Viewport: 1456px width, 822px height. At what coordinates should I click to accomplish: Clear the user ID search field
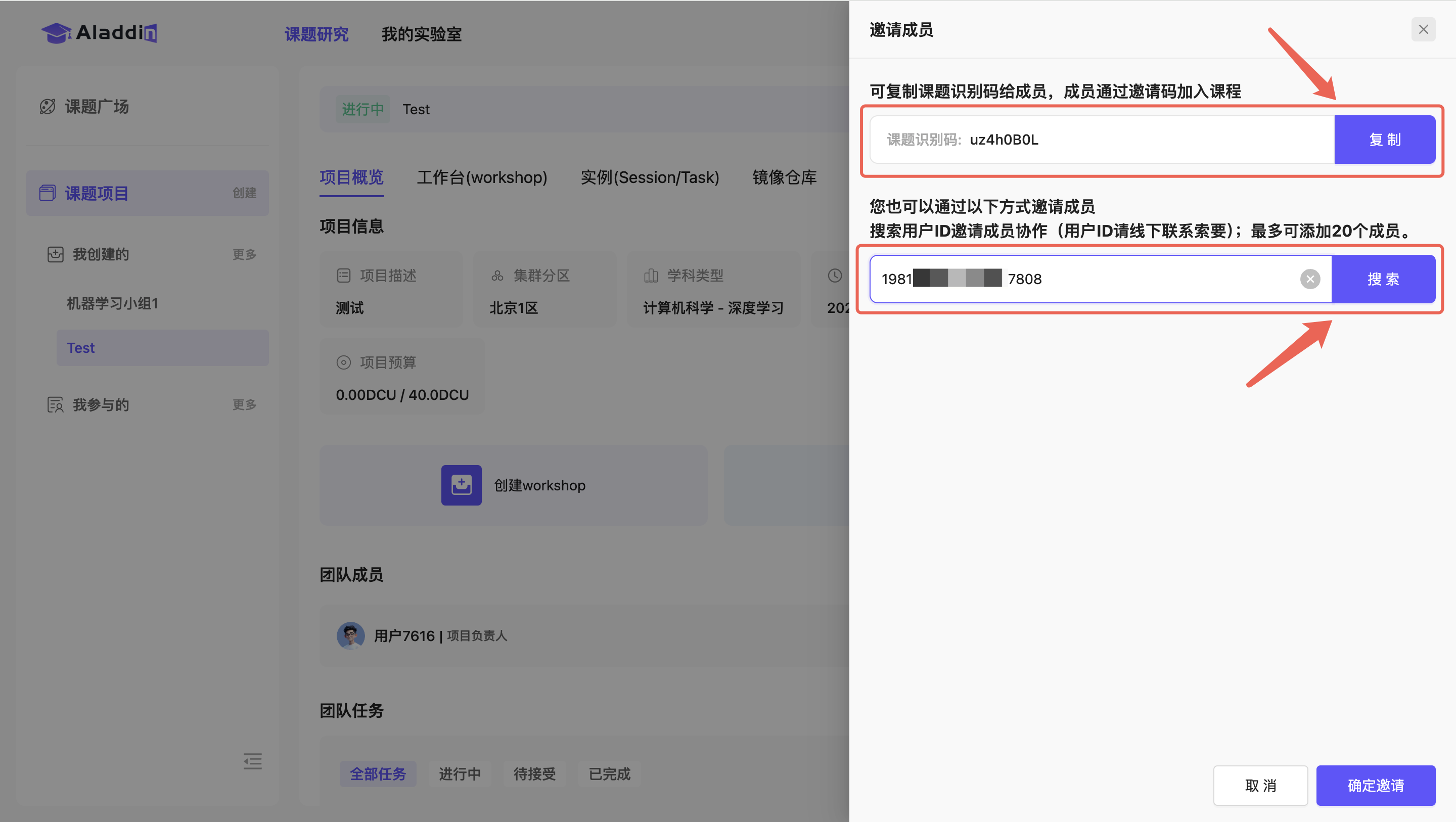(1309, 279)
